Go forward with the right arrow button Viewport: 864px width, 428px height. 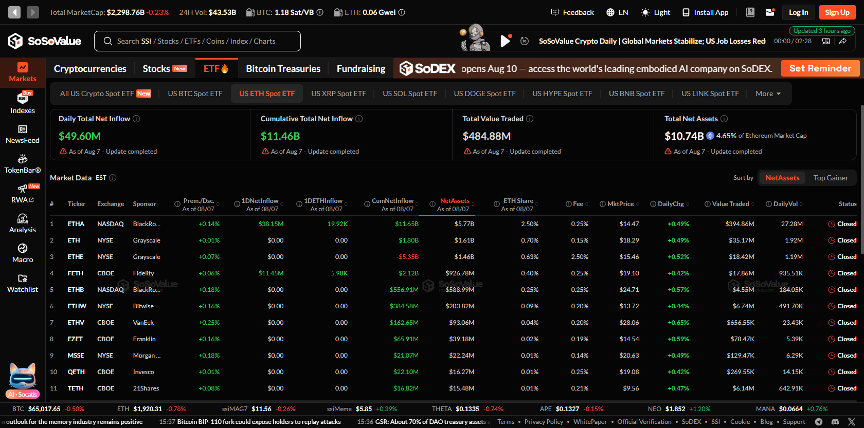pyautogui.click(x=33, y=12)
